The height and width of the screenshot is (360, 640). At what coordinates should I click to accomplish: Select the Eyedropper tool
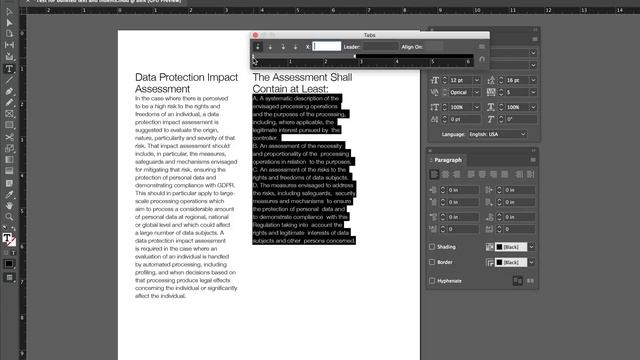coord(9,194)
